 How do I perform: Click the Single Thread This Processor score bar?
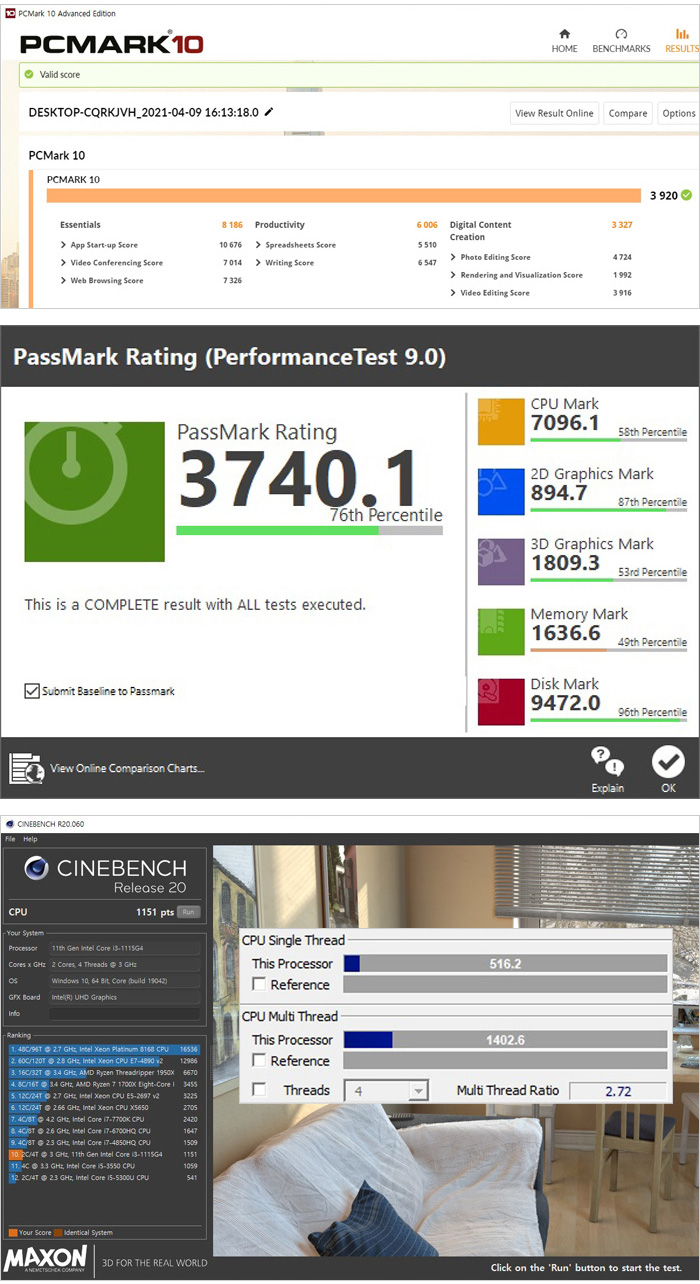pyautogui.click(x=505, y=964)
